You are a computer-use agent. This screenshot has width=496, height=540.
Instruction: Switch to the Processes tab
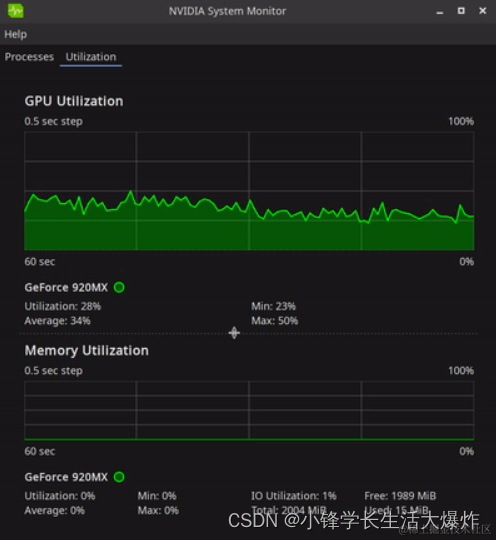click(x=29, y=57)
